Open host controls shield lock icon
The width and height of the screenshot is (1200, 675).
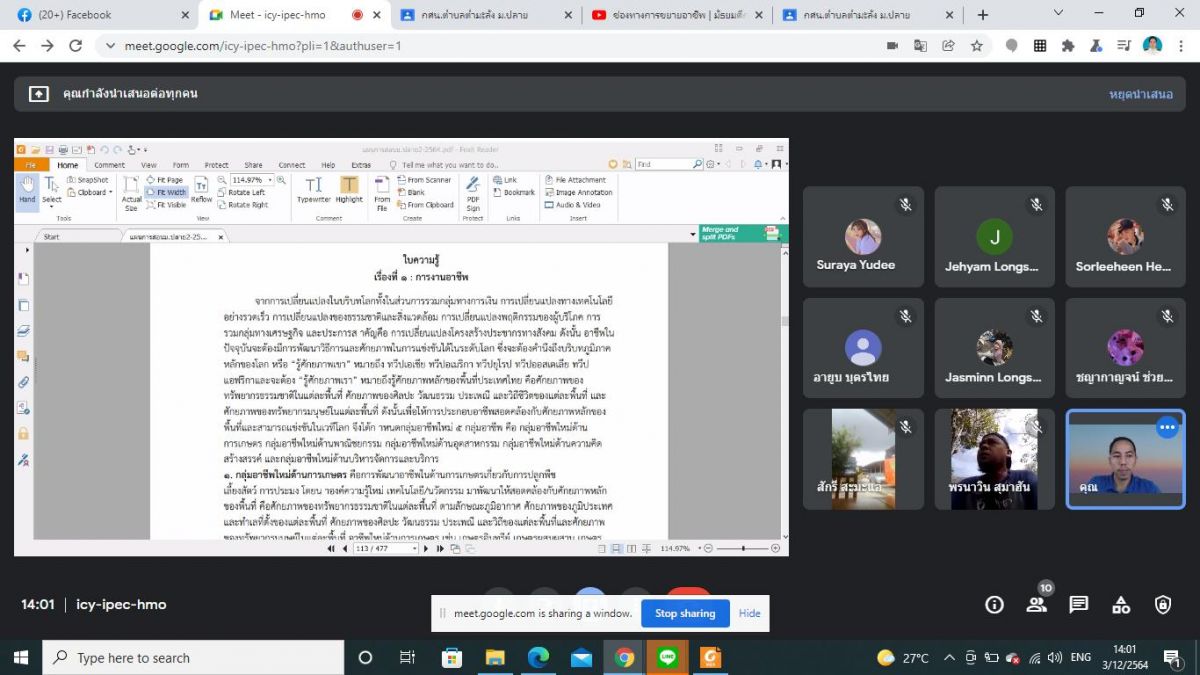click(x=1163, y=604)
